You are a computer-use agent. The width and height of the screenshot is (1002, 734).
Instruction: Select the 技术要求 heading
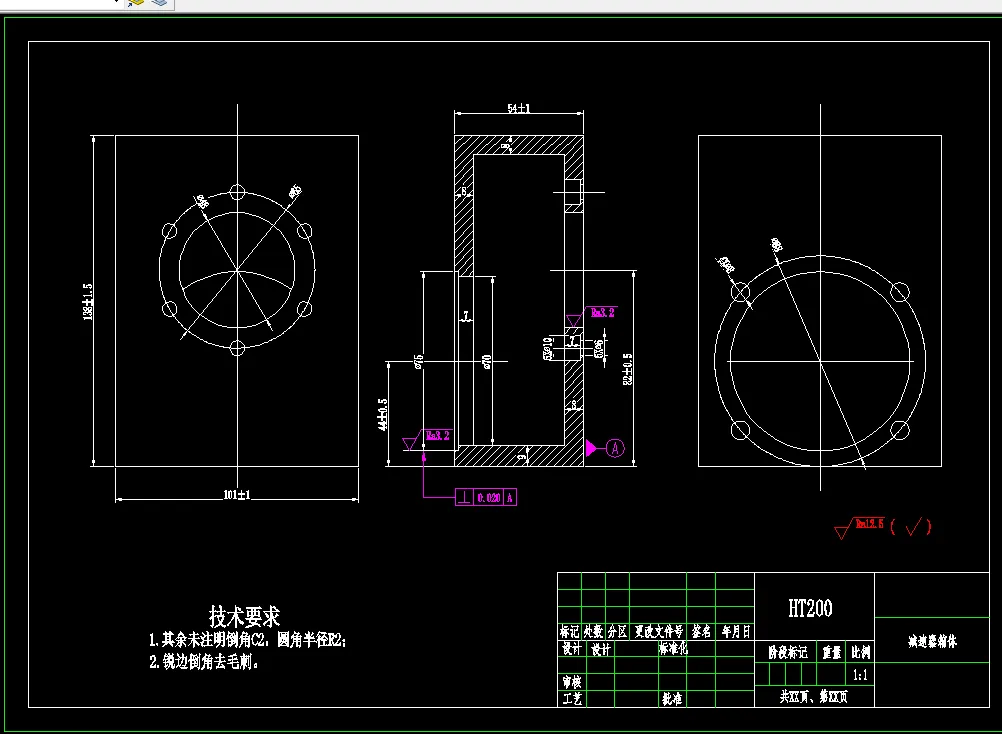pyautogui.click(x=244, y=616)
